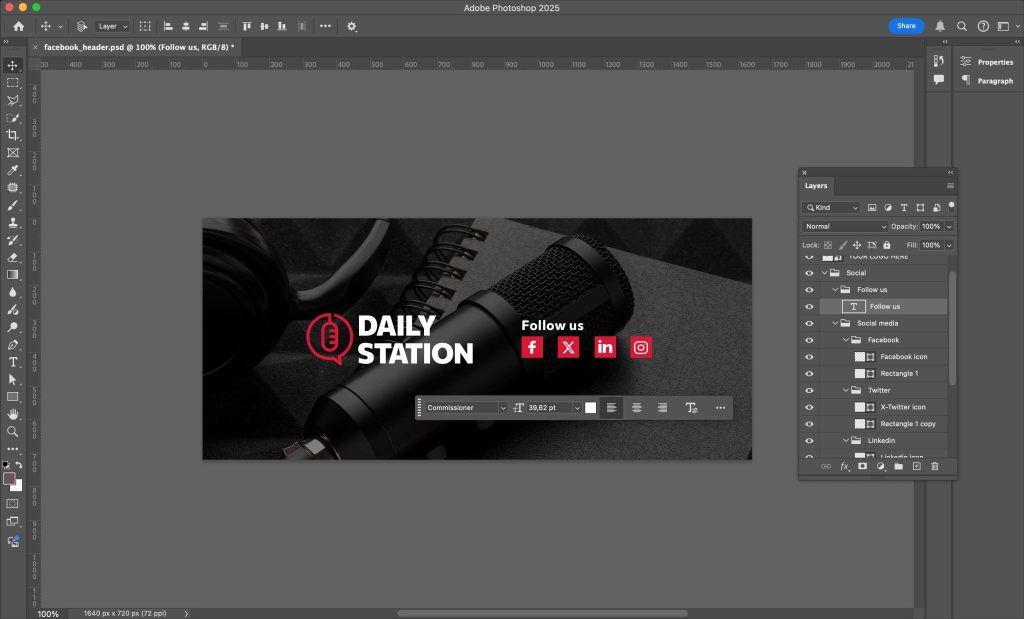The image size is (1024, 619).
Task: Hide the X-Twitter icon layer
Action: pyautogui.click(x=809, y=407)
